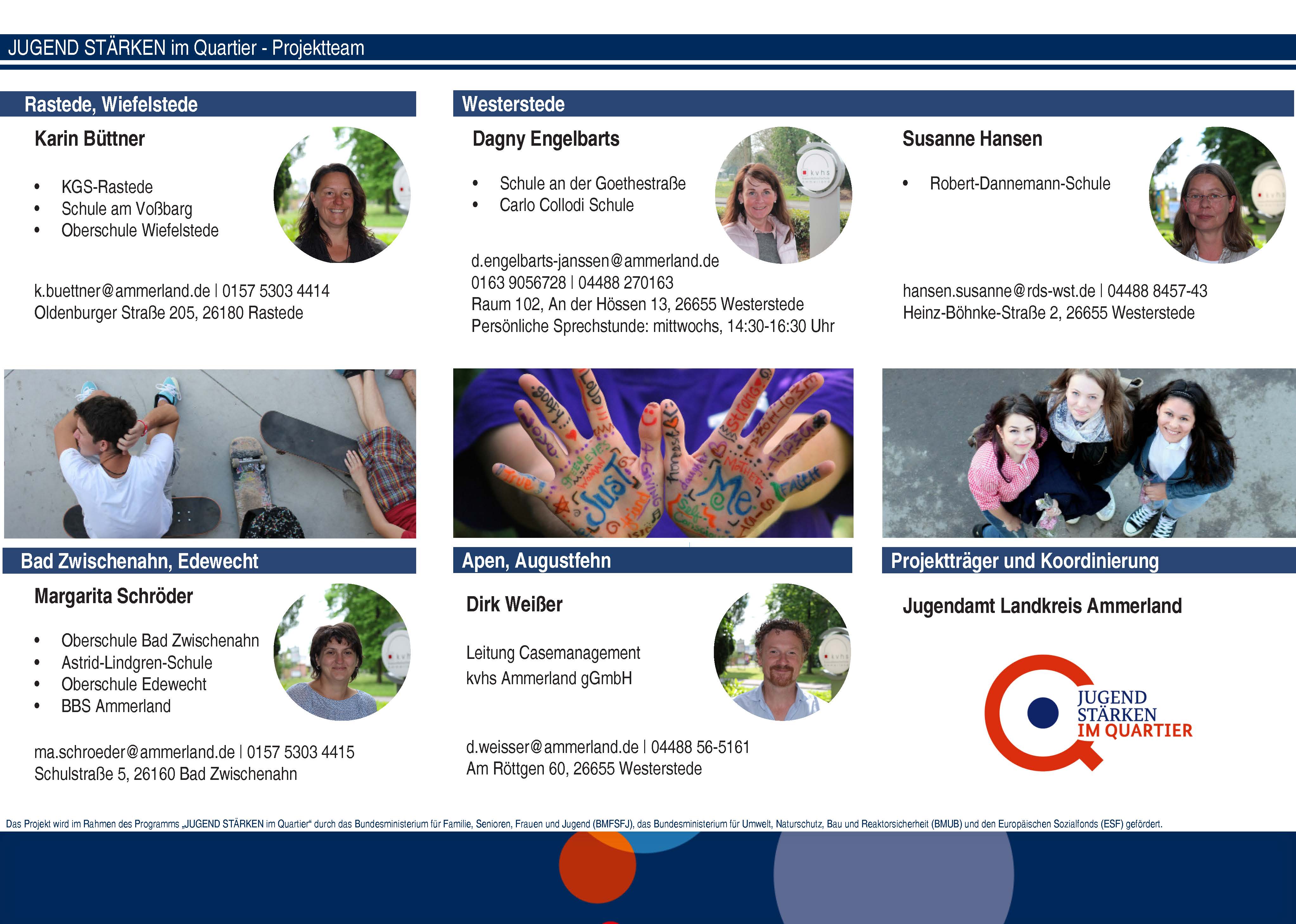The width and height of the screenshot is (1296, 924).
Task: Click the Schule am Voßbarg list item
Action: (127, 209)
